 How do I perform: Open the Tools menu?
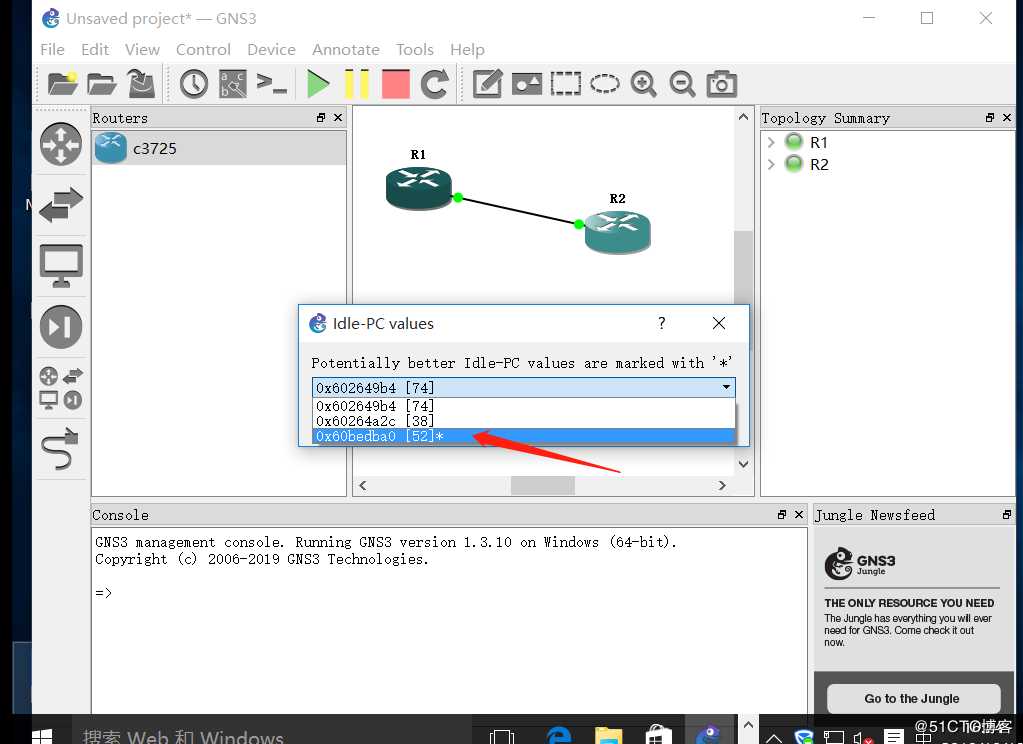pos(415,50)
